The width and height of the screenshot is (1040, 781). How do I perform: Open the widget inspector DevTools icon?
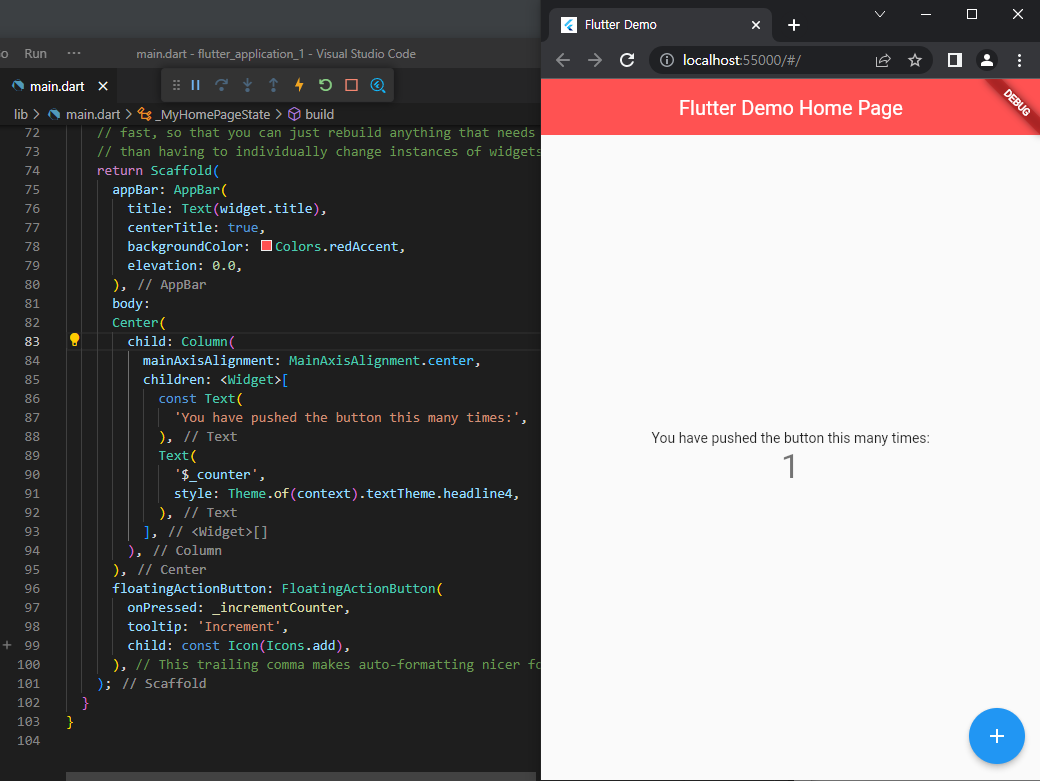pos(377,85)
